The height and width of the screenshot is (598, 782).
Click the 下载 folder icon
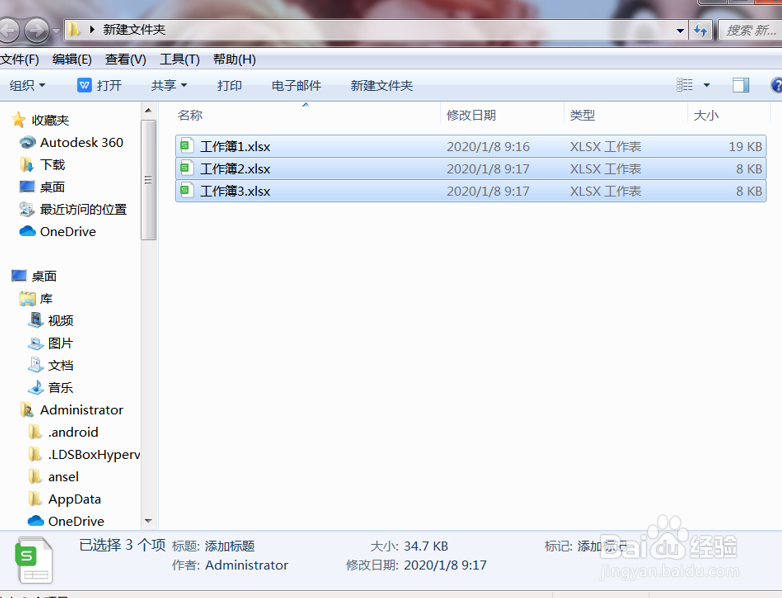[27, 165]
